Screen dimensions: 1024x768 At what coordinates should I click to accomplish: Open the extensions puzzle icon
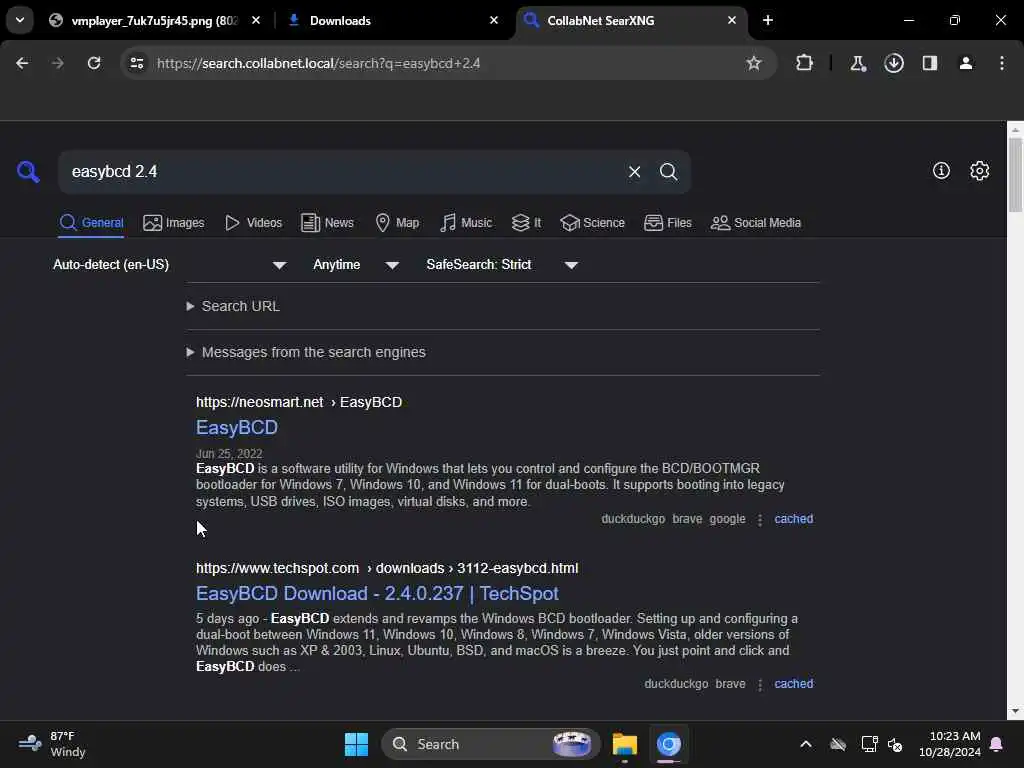[805, 63]
